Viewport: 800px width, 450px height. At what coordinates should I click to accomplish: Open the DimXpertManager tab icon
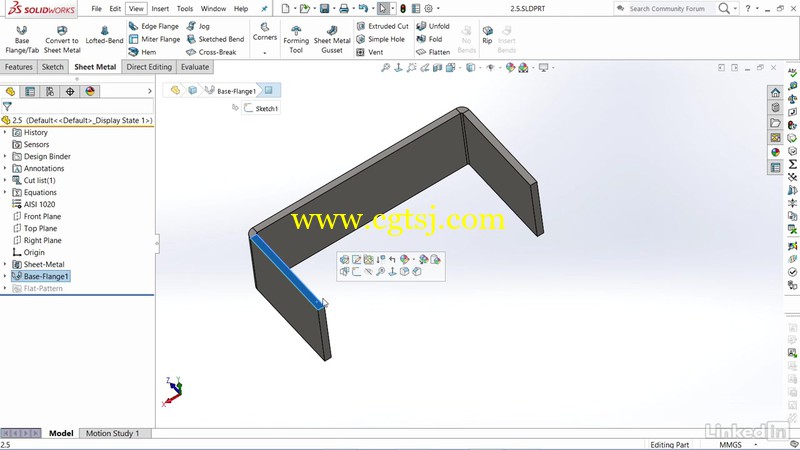coord(70,91)
